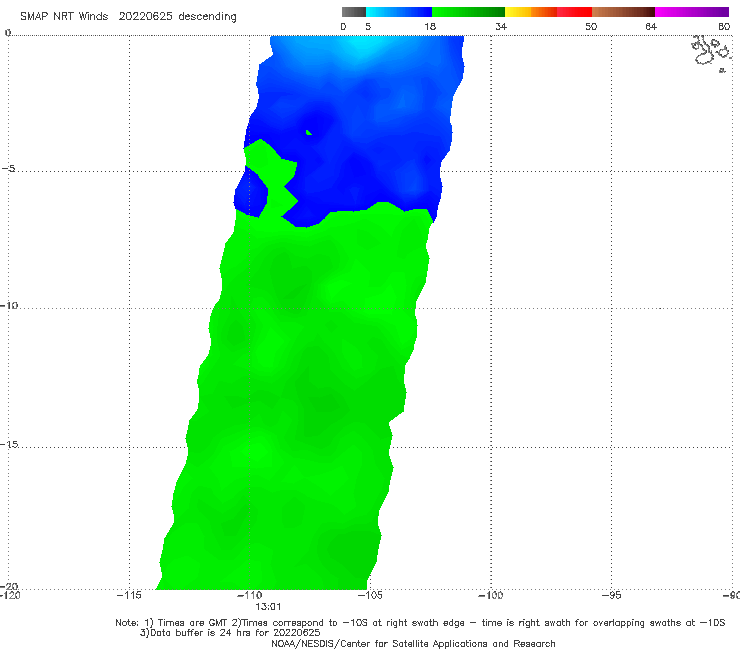
Task: Click the longitude label '-105'
Action: tap(370, 595)
